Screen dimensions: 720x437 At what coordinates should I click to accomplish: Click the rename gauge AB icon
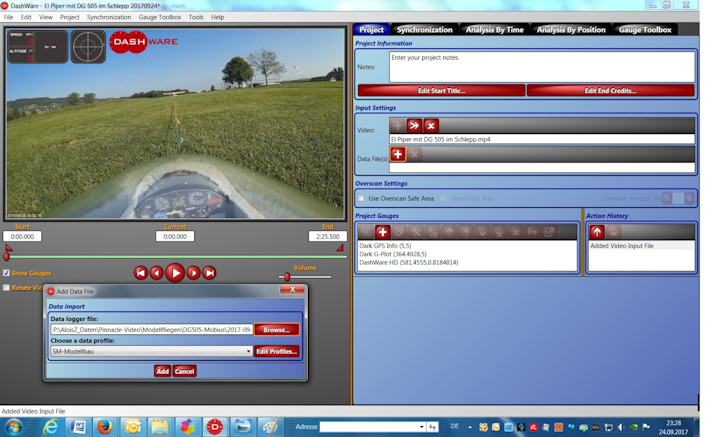[433, 232]
